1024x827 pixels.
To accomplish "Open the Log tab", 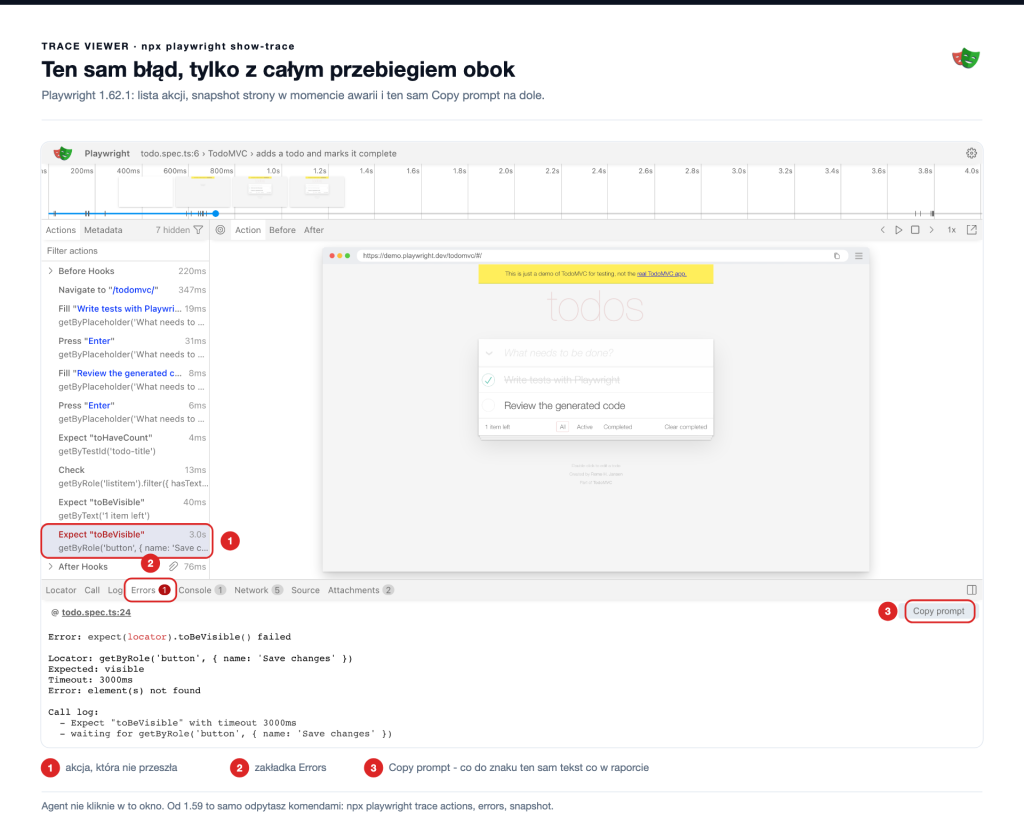I will click(x=115, y=590).
